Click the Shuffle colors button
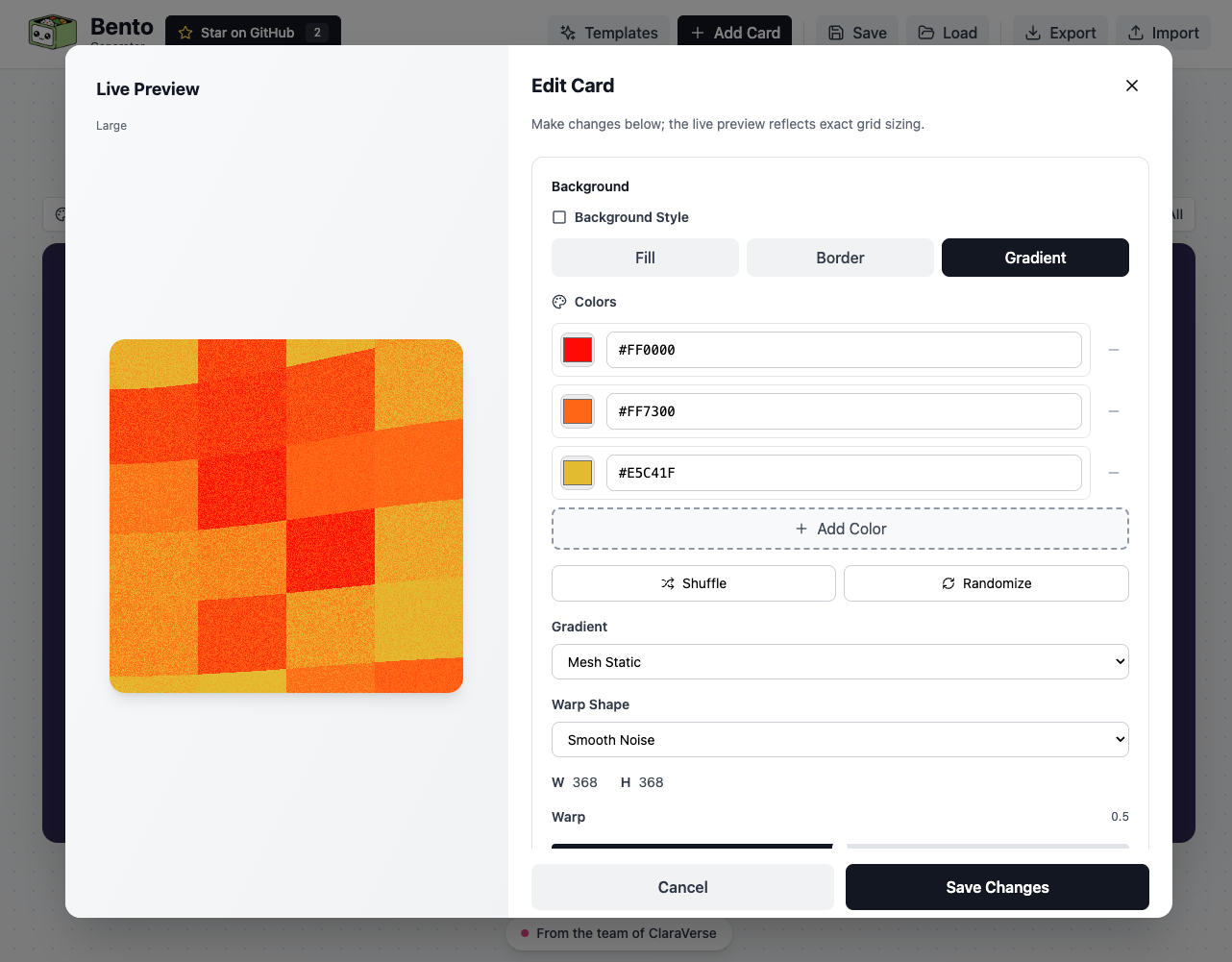 pyautogui.click(x=693, y=583)
